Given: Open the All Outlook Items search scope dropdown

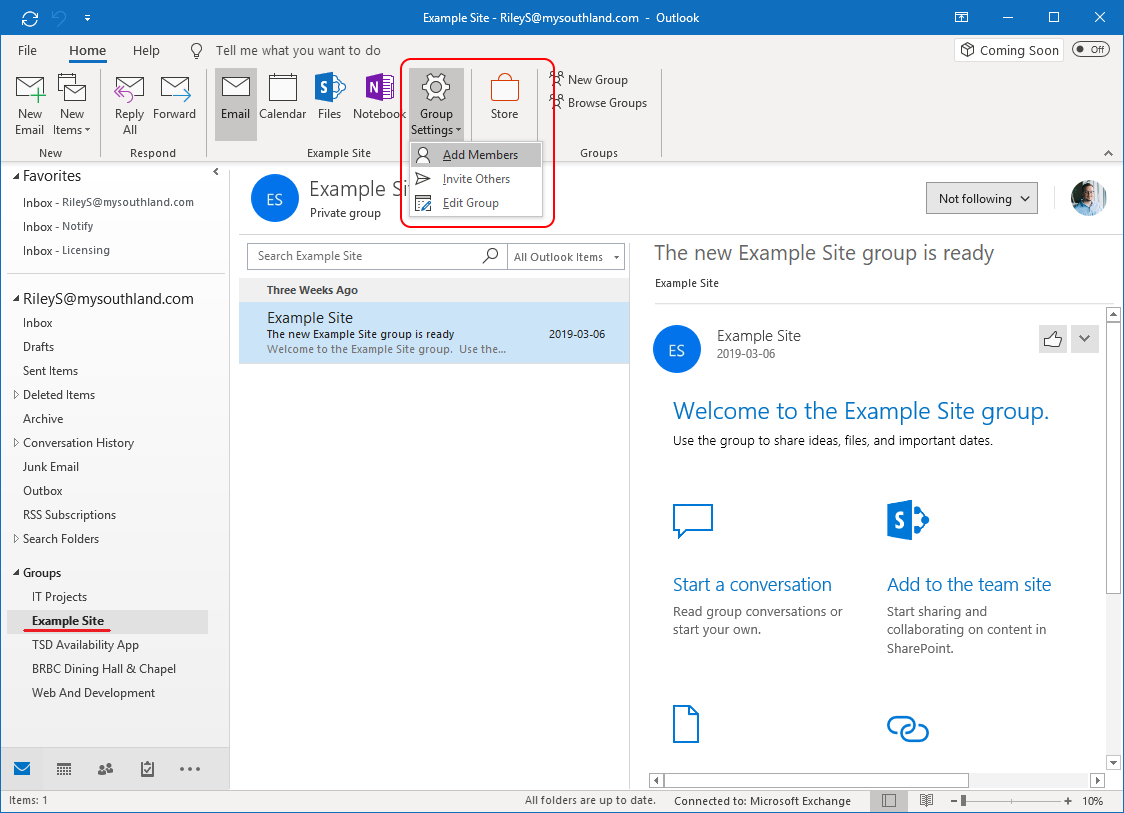Looking at the screenshot, I should pyautogui.click(x=566, y=257).
